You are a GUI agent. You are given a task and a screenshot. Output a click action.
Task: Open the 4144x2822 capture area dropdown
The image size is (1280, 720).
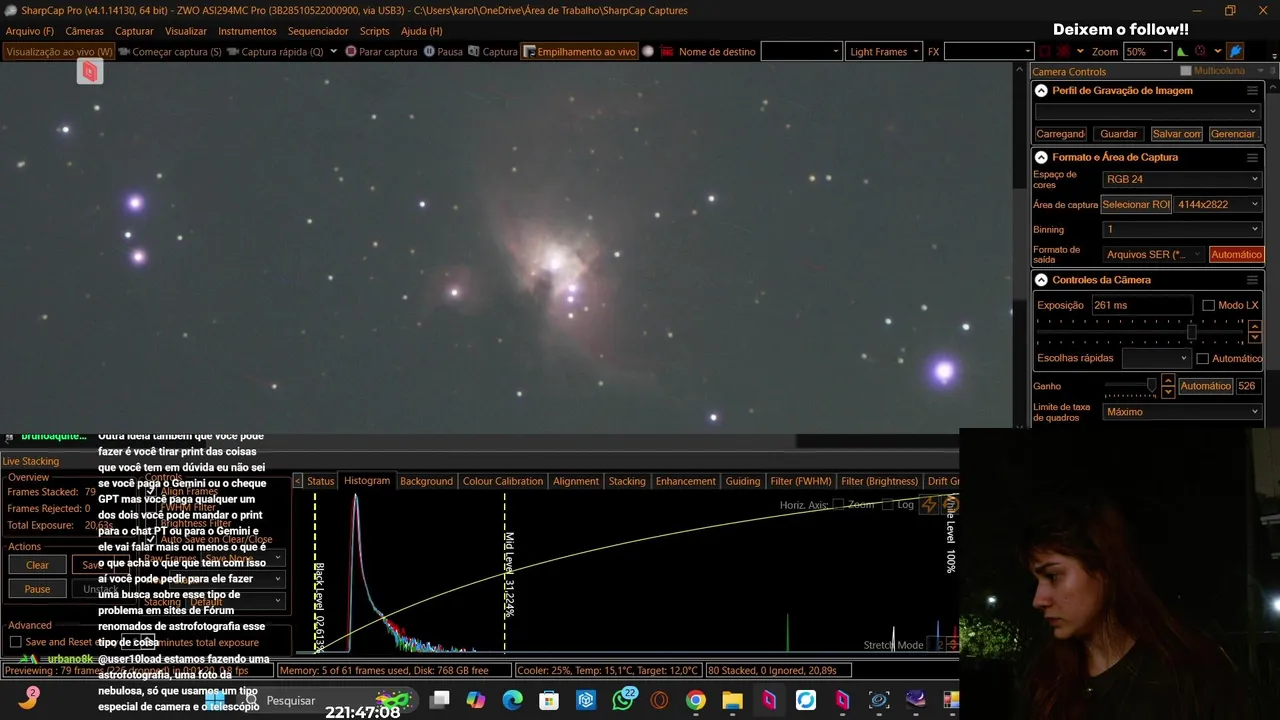[x=1217, y=205]
